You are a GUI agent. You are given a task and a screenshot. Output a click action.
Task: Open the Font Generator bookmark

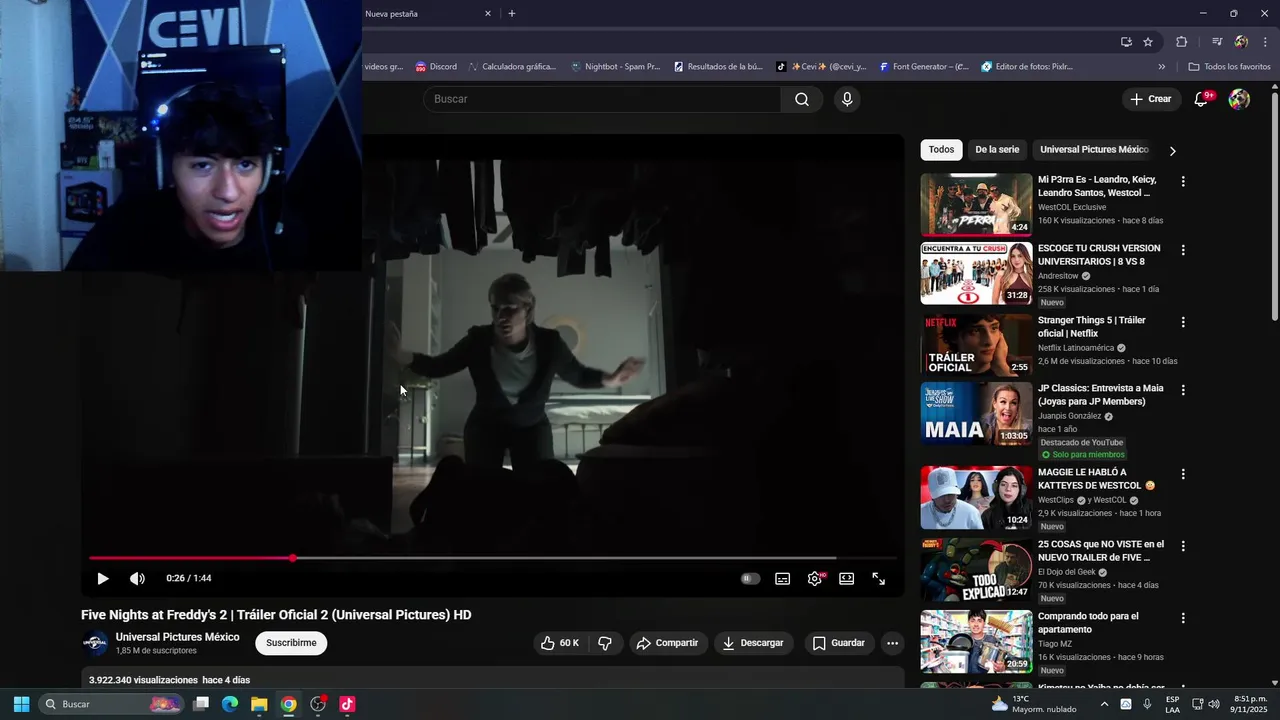[x=924, y=67]
